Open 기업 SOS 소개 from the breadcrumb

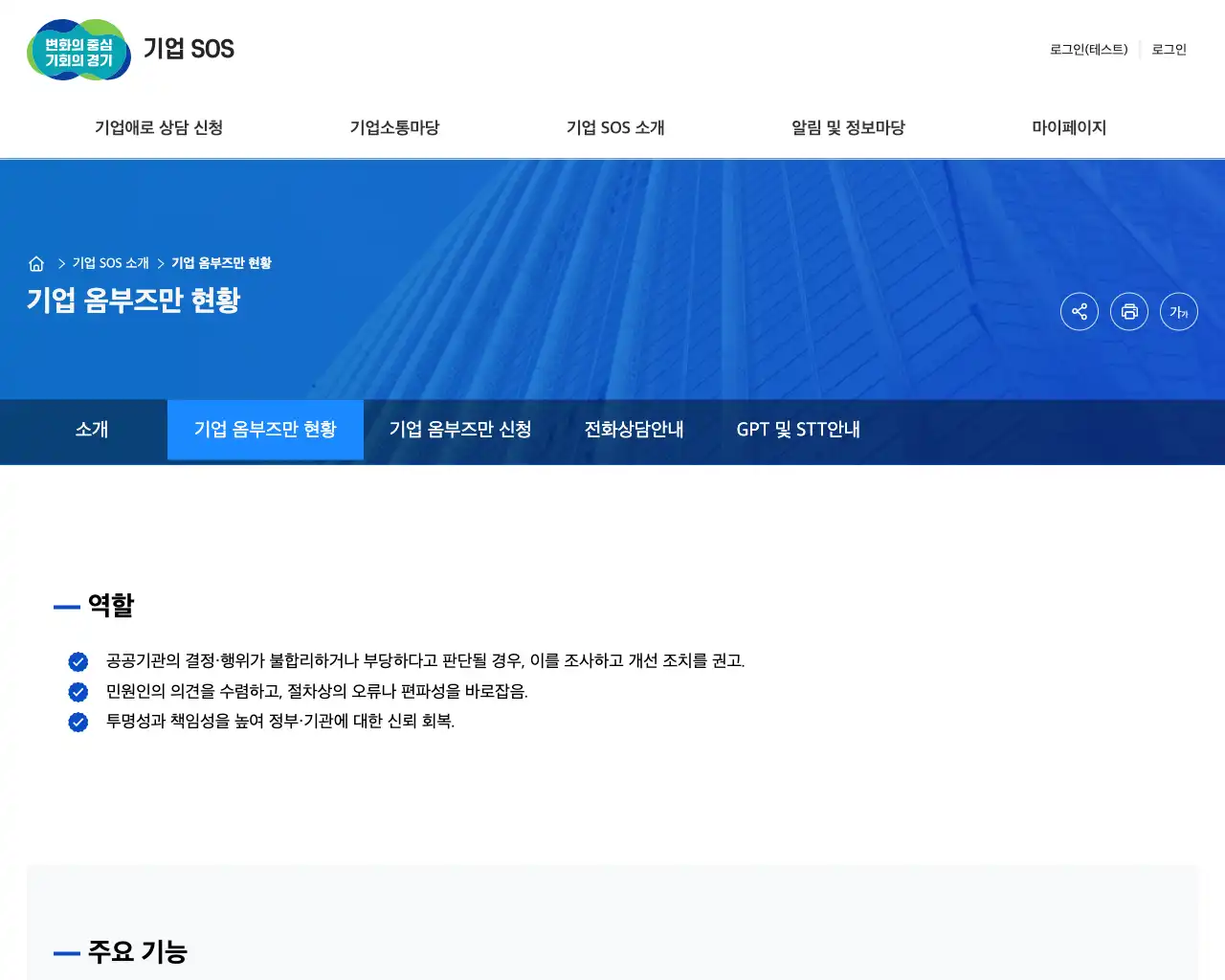tap(107, 262)
